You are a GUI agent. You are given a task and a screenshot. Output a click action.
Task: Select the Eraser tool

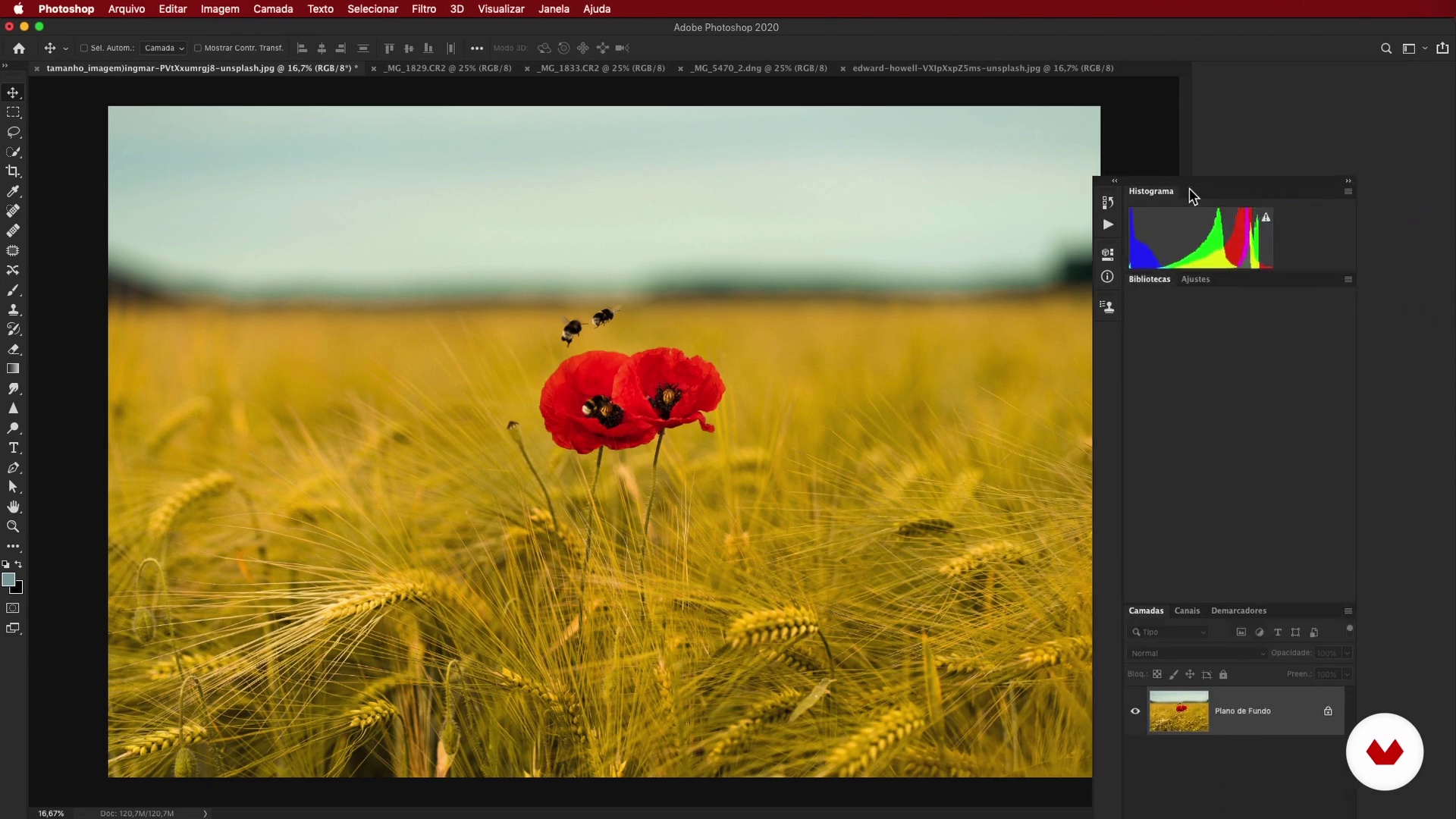pos(13,349)
